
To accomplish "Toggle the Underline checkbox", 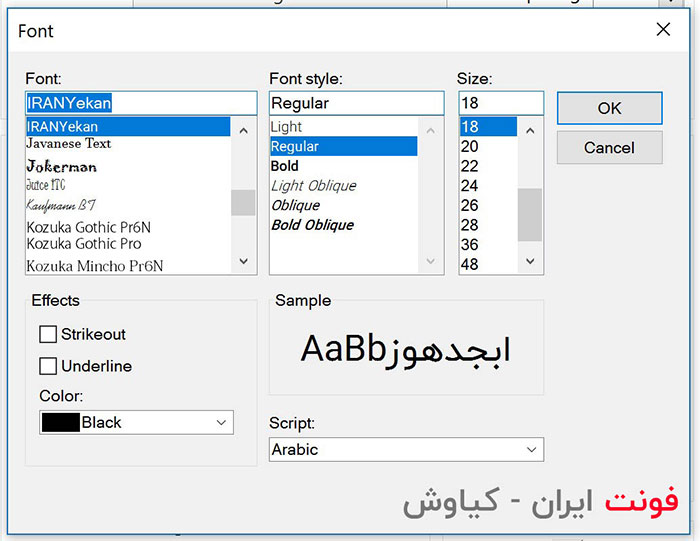I will (48, 366).
